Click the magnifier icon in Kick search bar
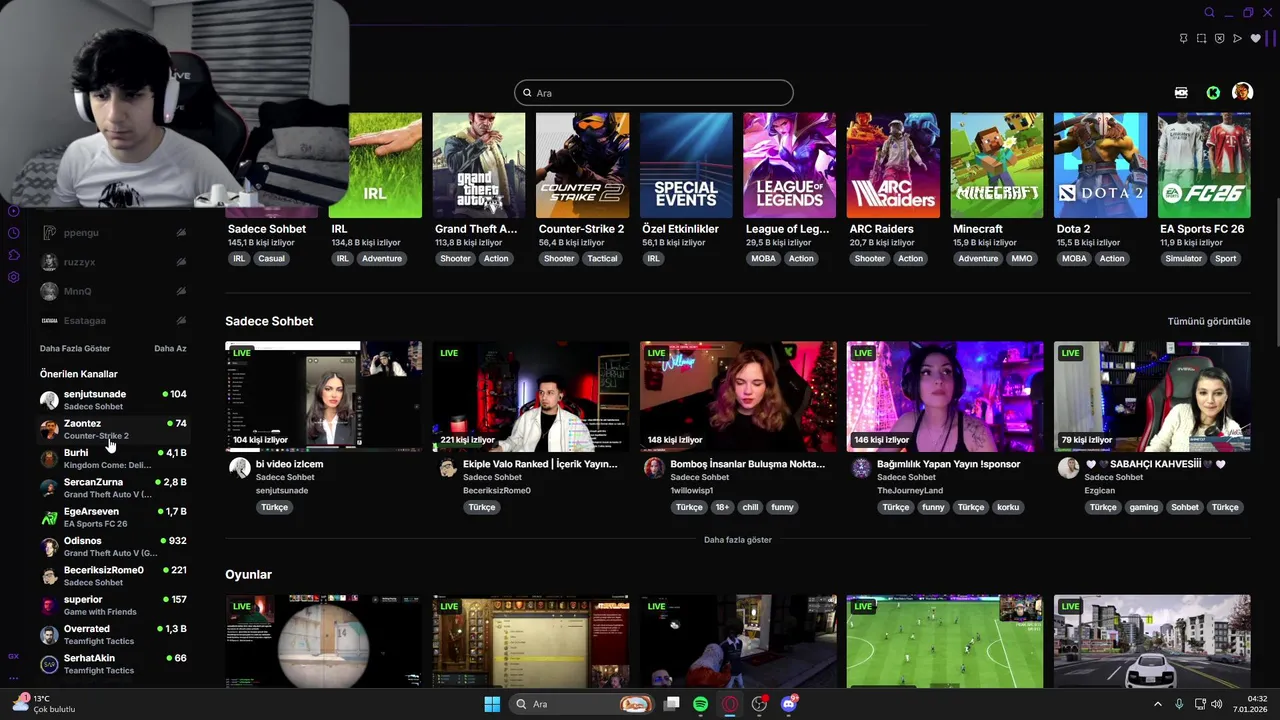Image resolution: width=1280 pixels, height=720 pixels. coord(527,93)
